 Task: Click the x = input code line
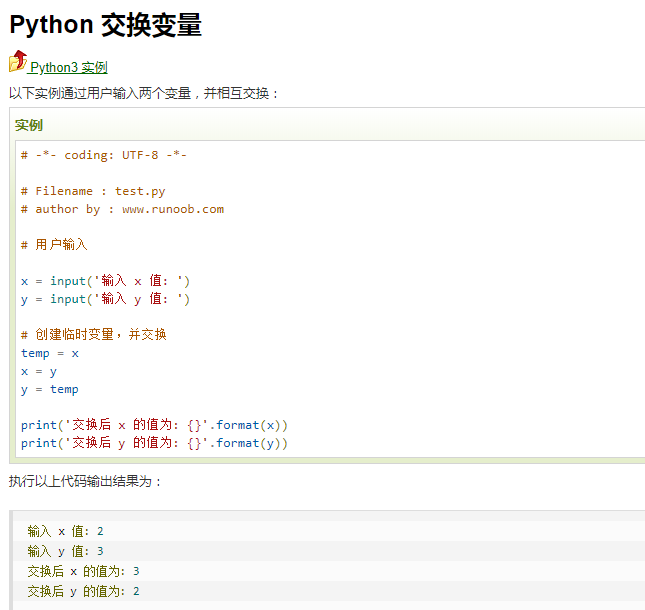[105, 281]
